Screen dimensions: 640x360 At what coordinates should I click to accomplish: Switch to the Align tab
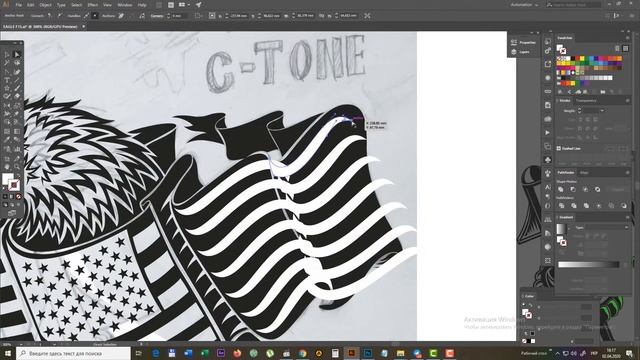[584, 173]
